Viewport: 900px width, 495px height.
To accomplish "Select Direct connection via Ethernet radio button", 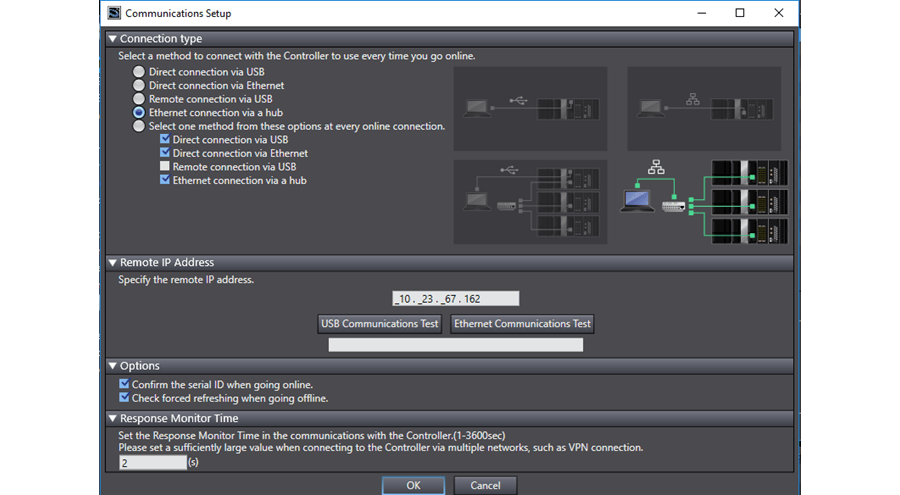I will click(x=139, y=86).
